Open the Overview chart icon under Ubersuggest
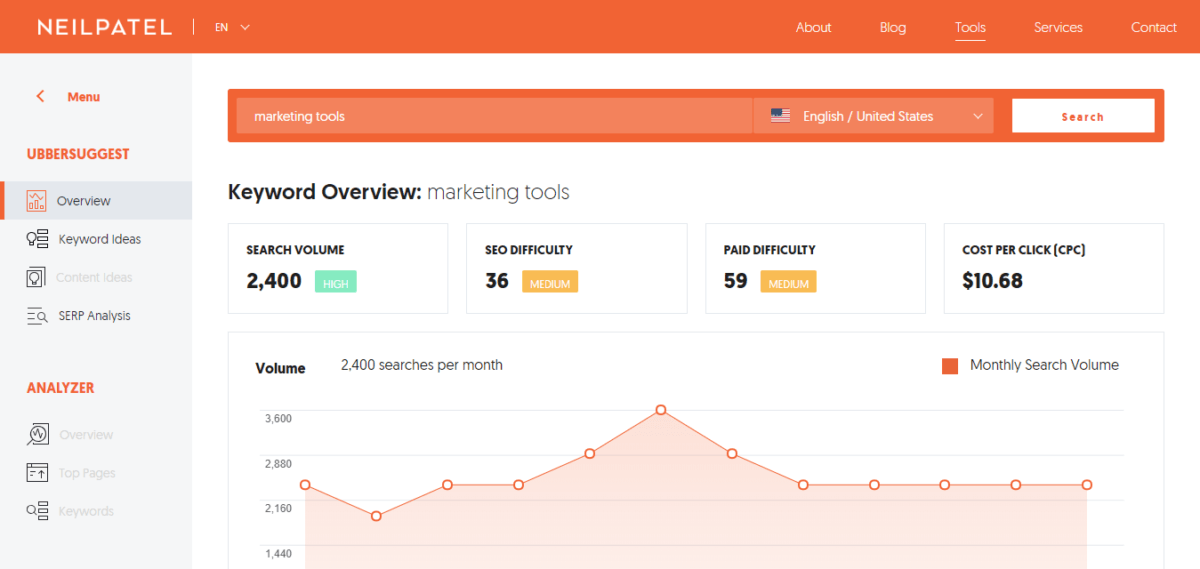 (x=37, y=200)
